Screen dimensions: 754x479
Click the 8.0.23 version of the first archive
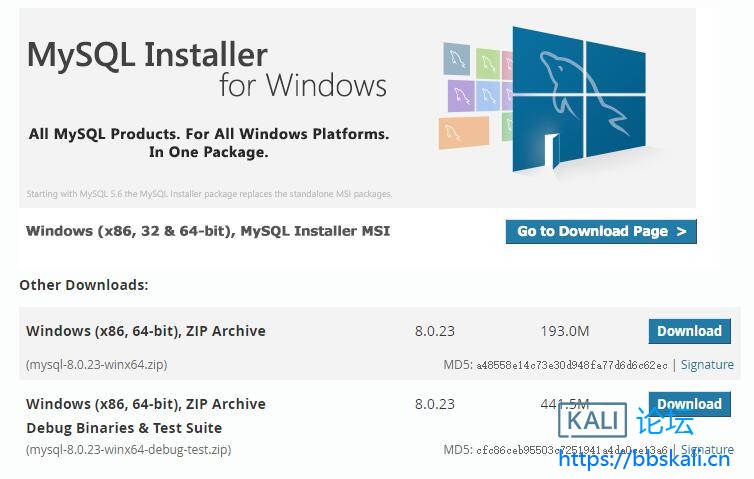tap(434, 331)
